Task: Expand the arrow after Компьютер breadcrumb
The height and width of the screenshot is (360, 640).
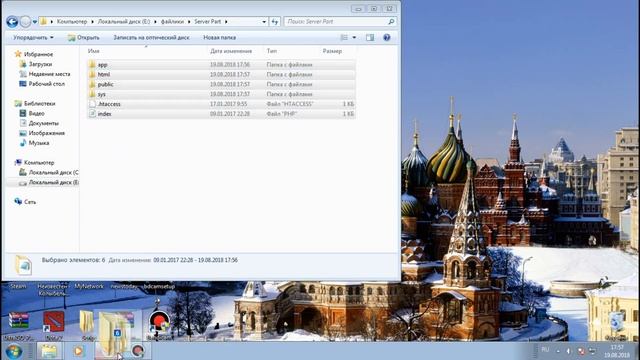Action: click(92, 22)
